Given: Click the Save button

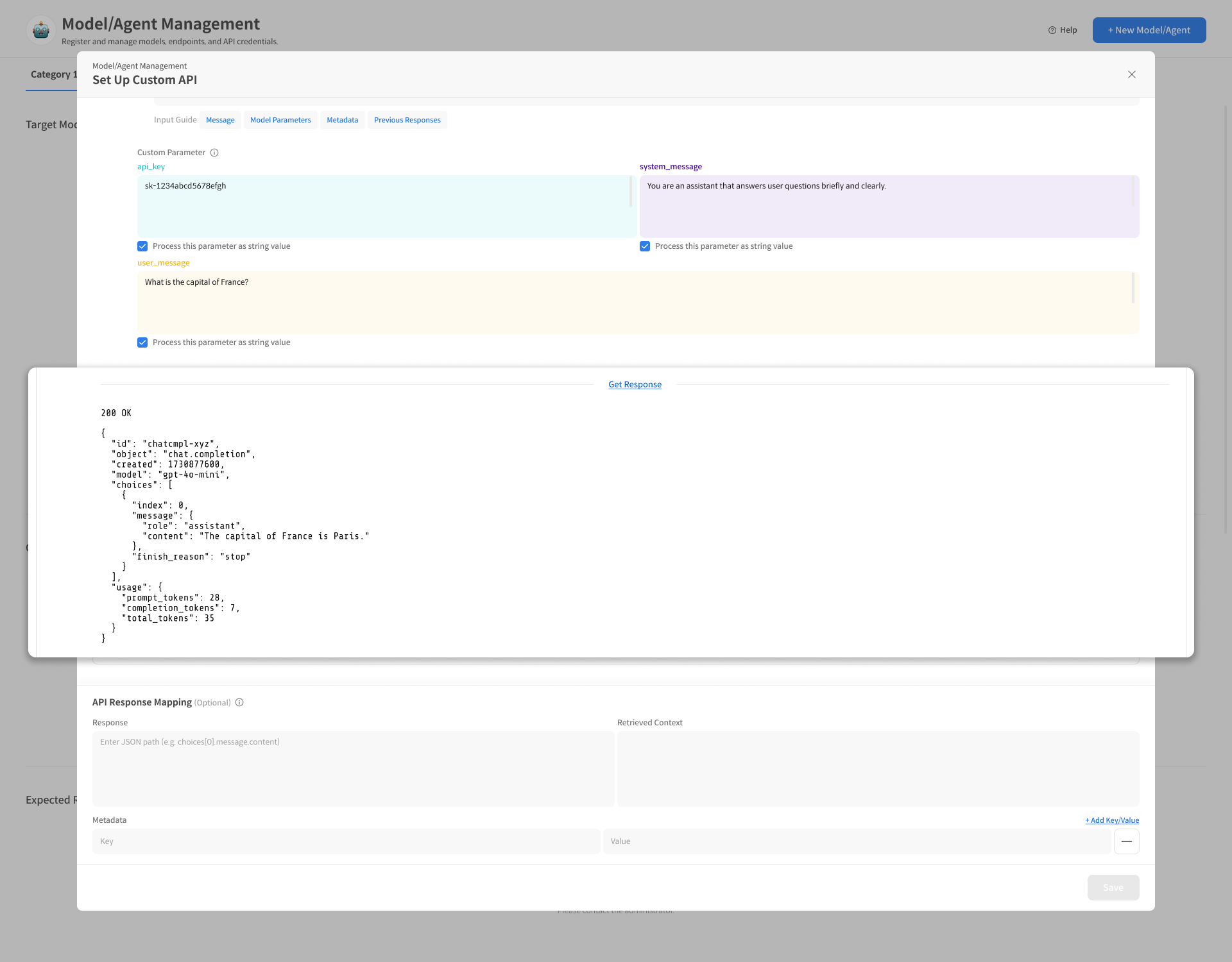Looking at the screenshot, I should click(x=1113, y=888).
